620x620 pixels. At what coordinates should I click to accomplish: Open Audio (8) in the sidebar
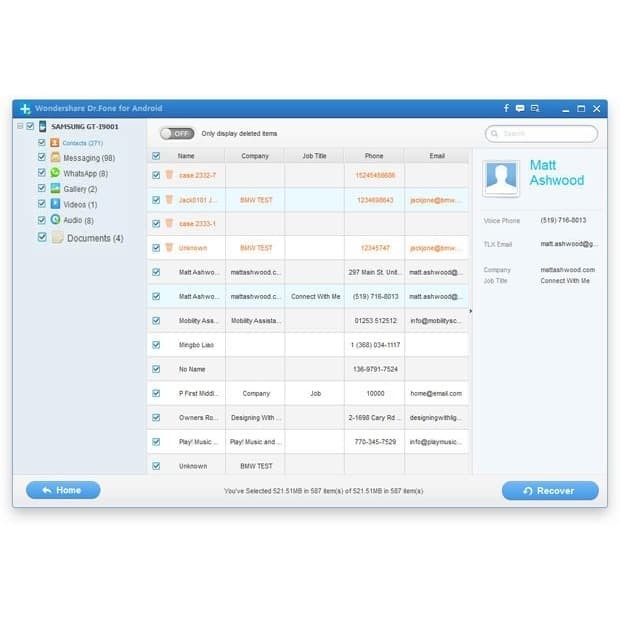click(79, 220)
